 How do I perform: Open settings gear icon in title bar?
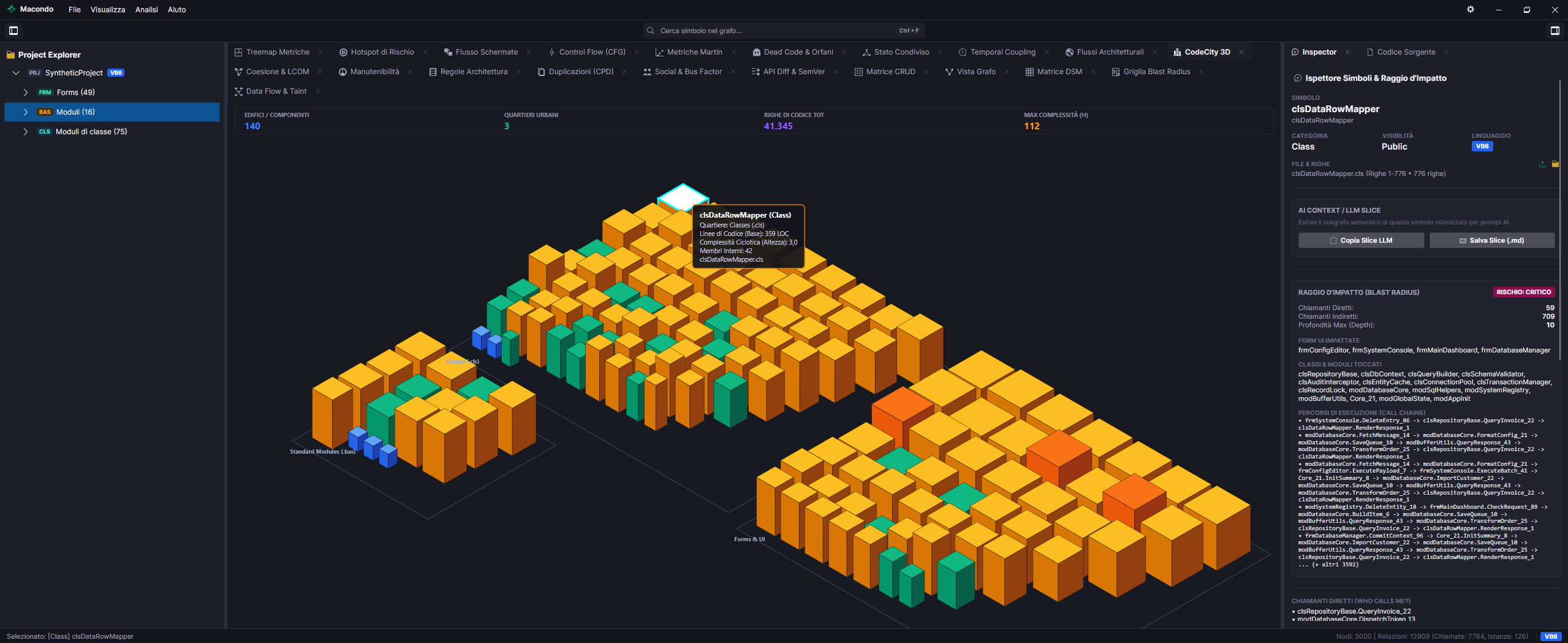pos(1471,9)
